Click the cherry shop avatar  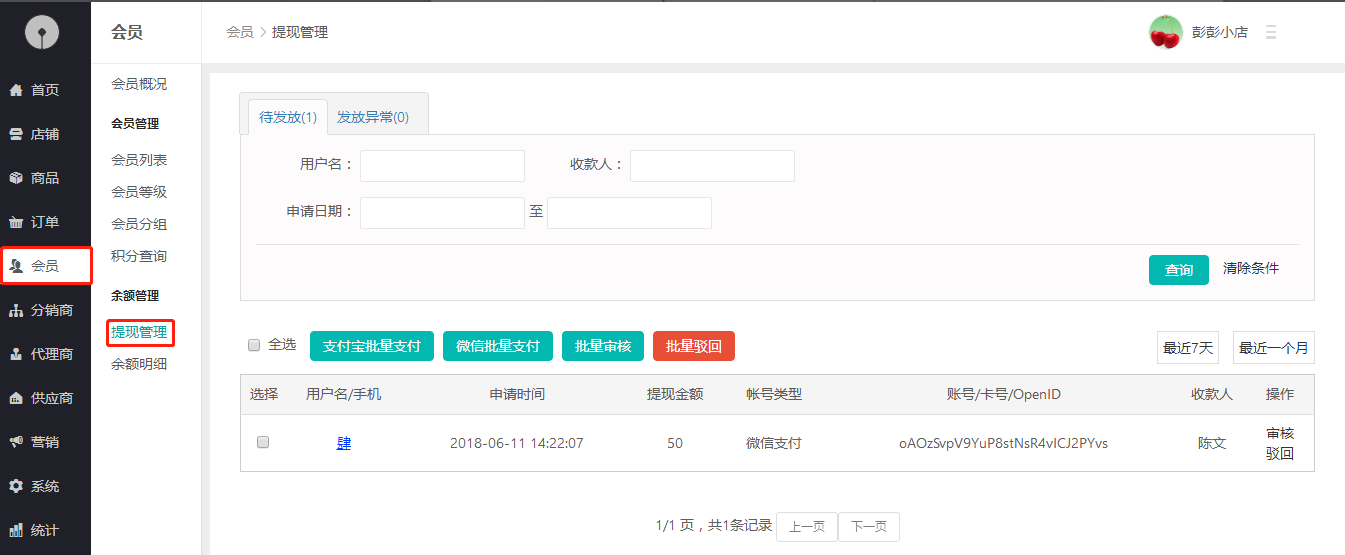pyautogui.click(x=1165, y=32)
